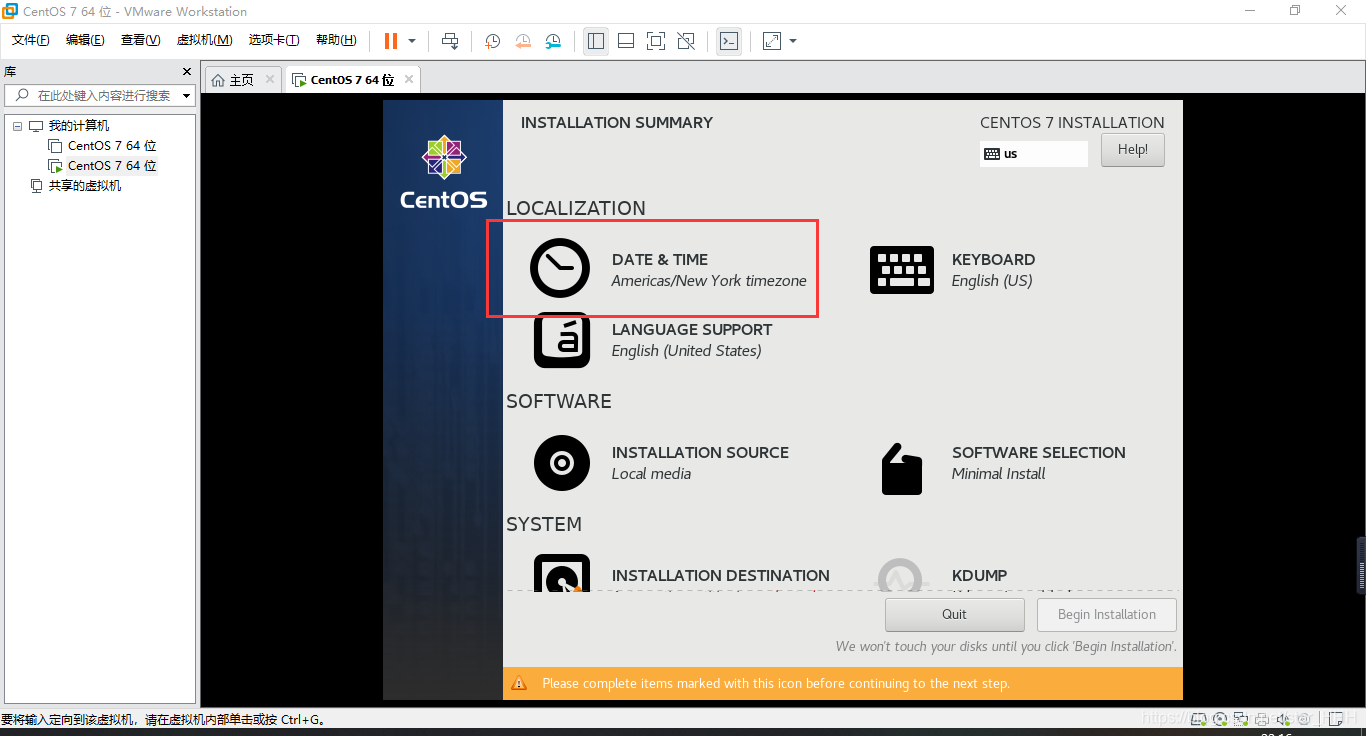Toggle the thumbnail bar view icon

[626, 41]
